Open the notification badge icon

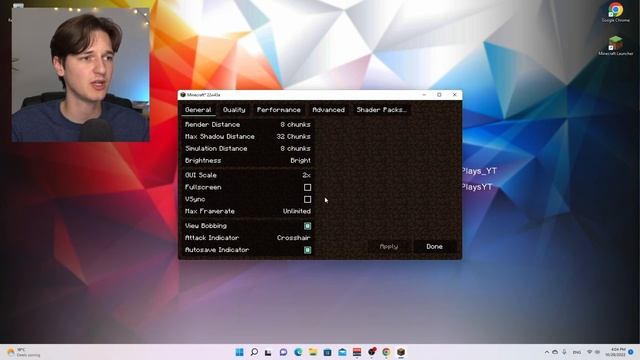631,352
